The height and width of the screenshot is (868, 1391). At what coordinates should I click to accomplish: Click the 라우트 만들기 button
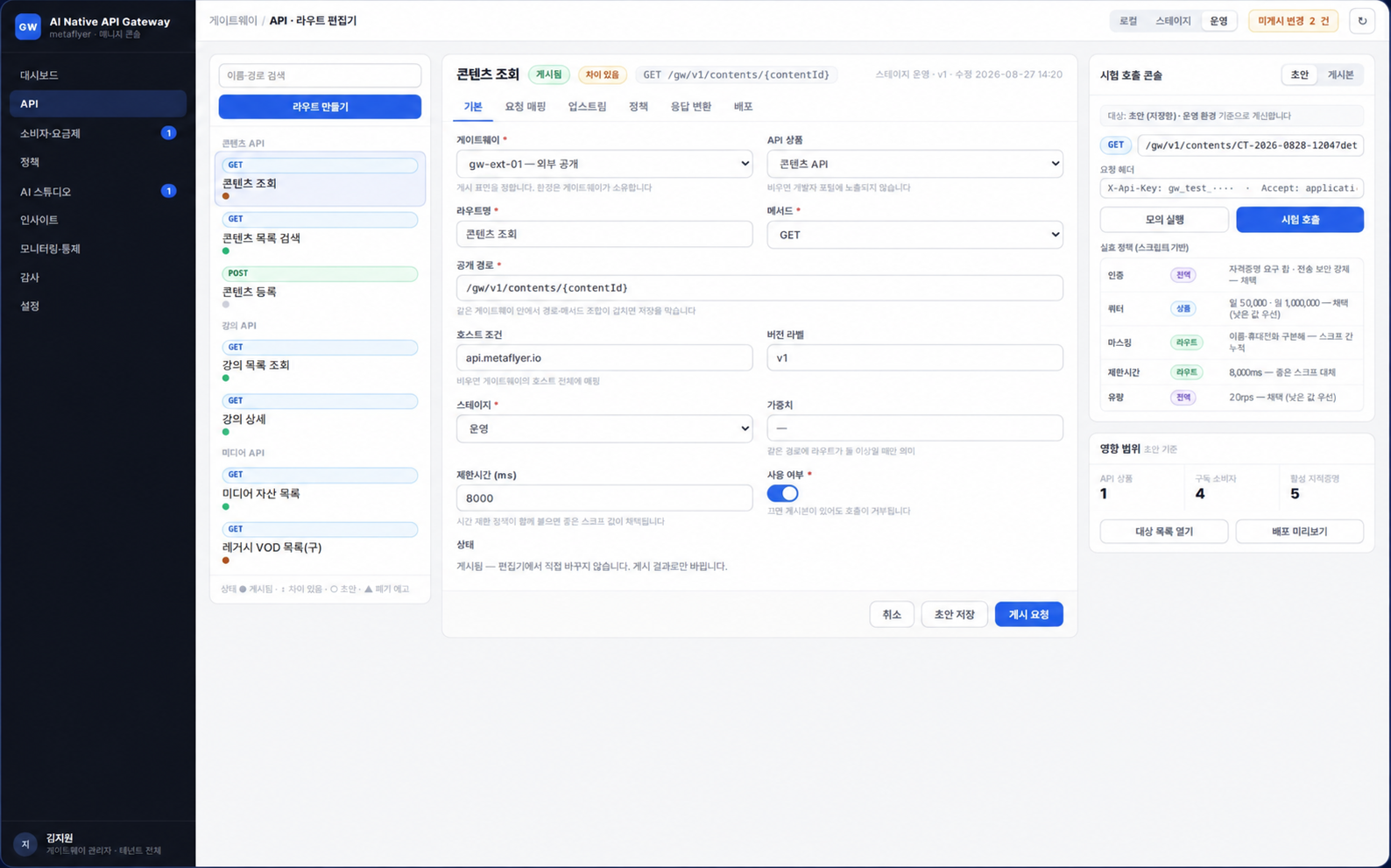320,107
